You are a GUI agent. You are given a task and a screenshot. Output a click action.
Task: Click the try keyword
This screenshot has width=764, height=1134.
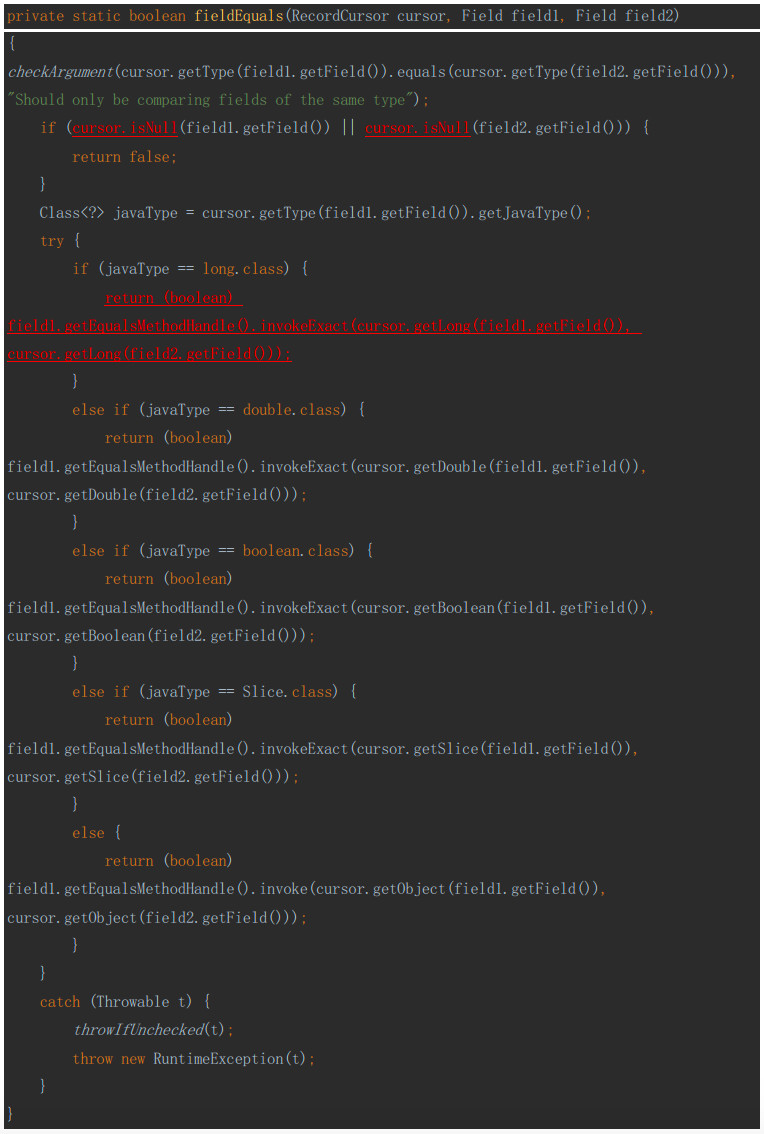coord(52,241)
